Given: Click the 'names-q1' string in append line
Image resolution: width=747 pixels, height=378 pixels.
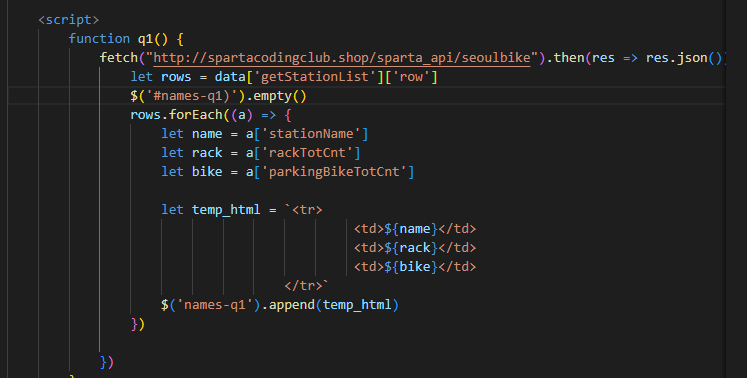Looking at the screenshot, I should point(214,305).
